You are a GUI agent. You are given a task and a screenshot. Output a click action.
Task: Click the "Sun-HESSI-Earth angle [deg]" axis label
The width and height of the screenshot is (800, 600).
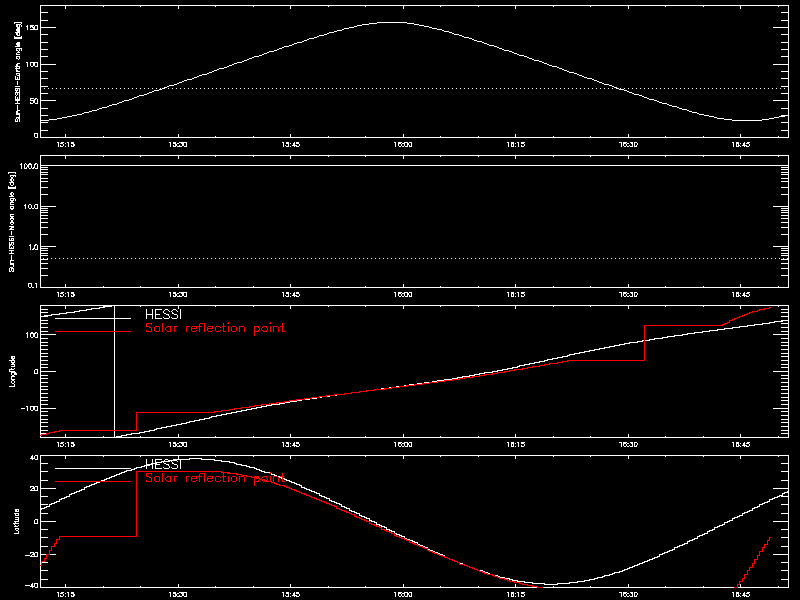click(17, 71)
